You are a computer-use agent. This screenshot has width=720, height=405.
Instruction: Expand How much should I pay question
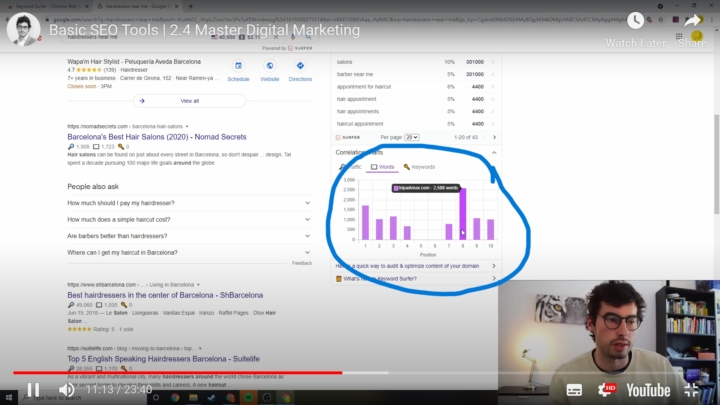click(189, 203)
